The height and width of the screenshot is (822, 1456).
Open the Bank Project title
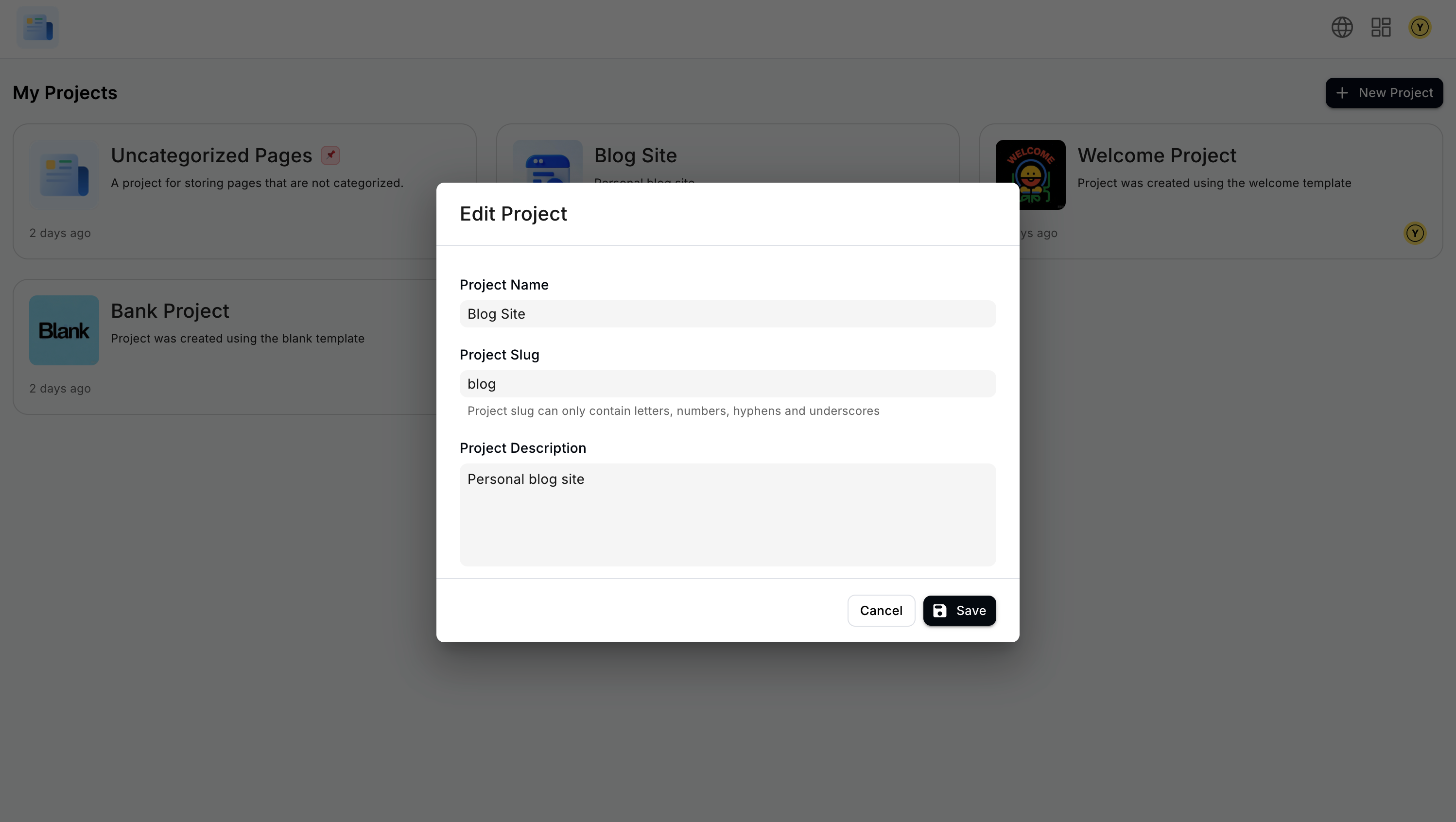point(170,311)
